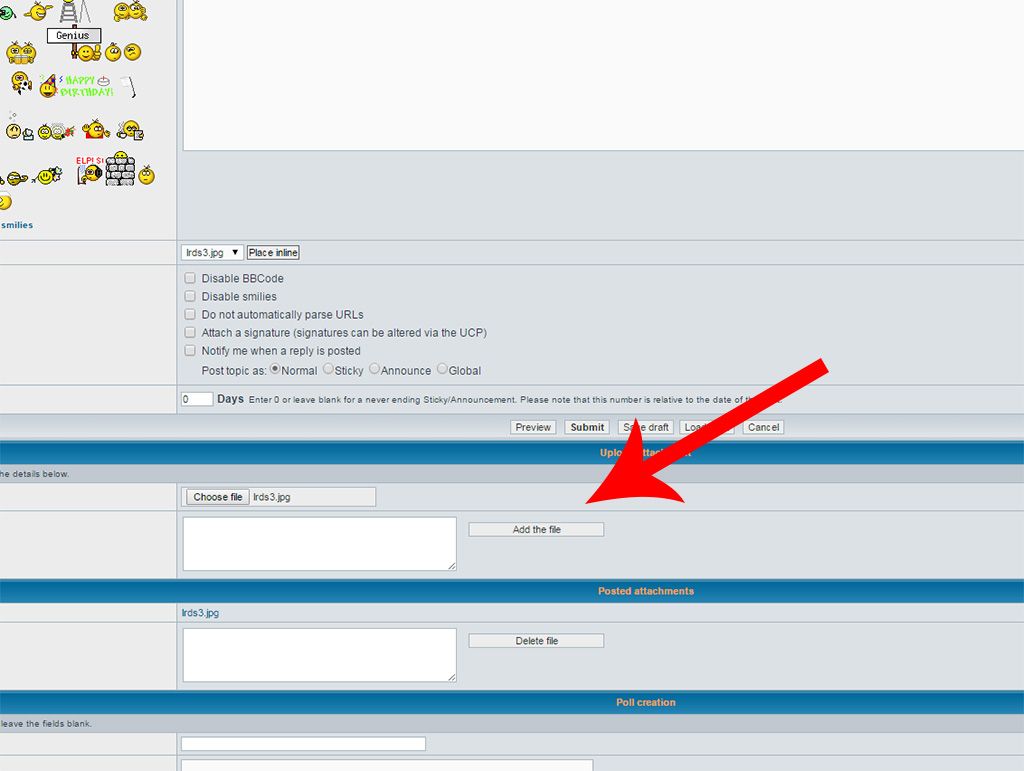Select Sticky topic type
The image size is (1024, 771).
pos(328,369)
